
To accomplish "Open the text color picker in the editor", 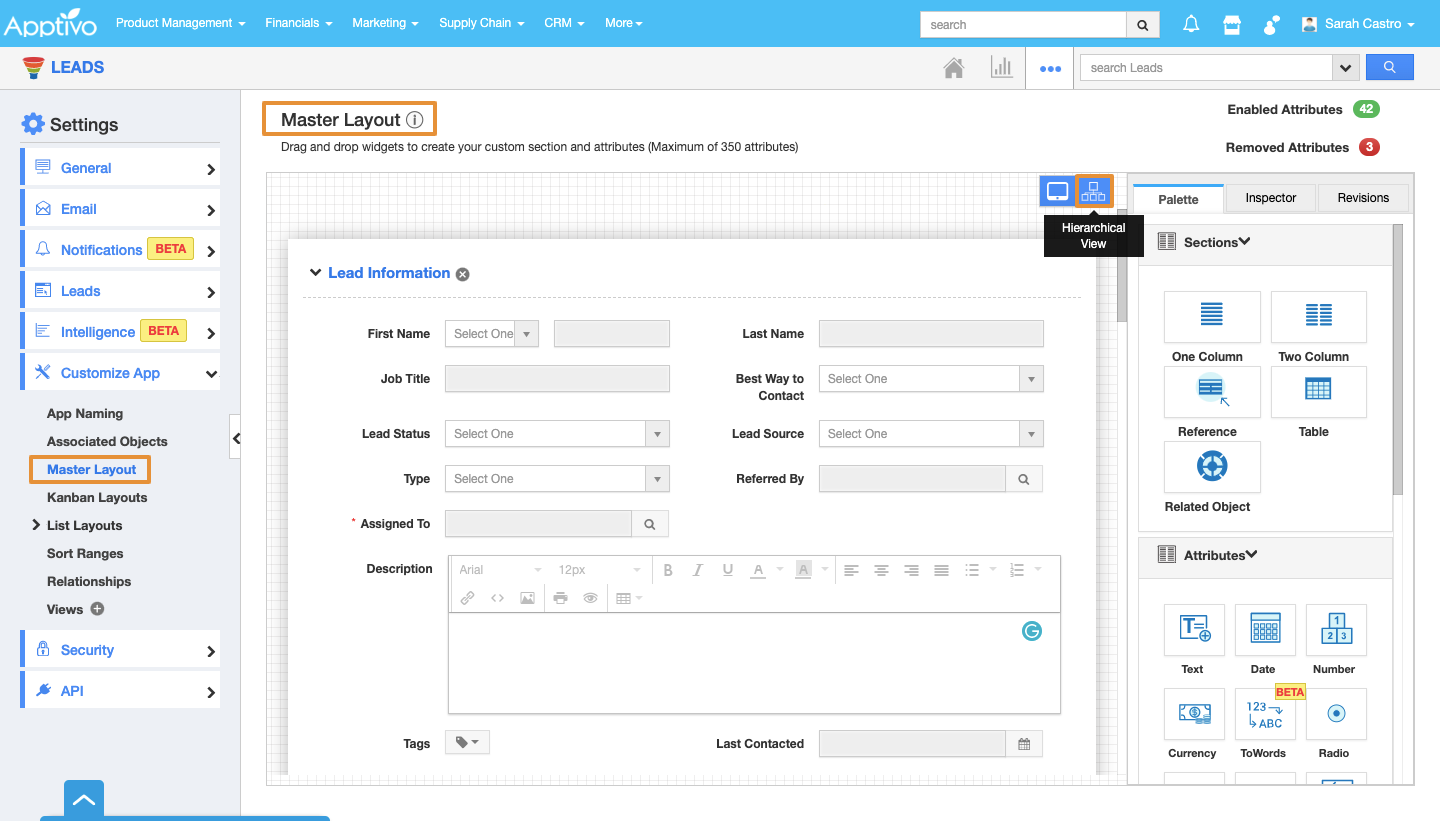I will (x=758, y=570).
